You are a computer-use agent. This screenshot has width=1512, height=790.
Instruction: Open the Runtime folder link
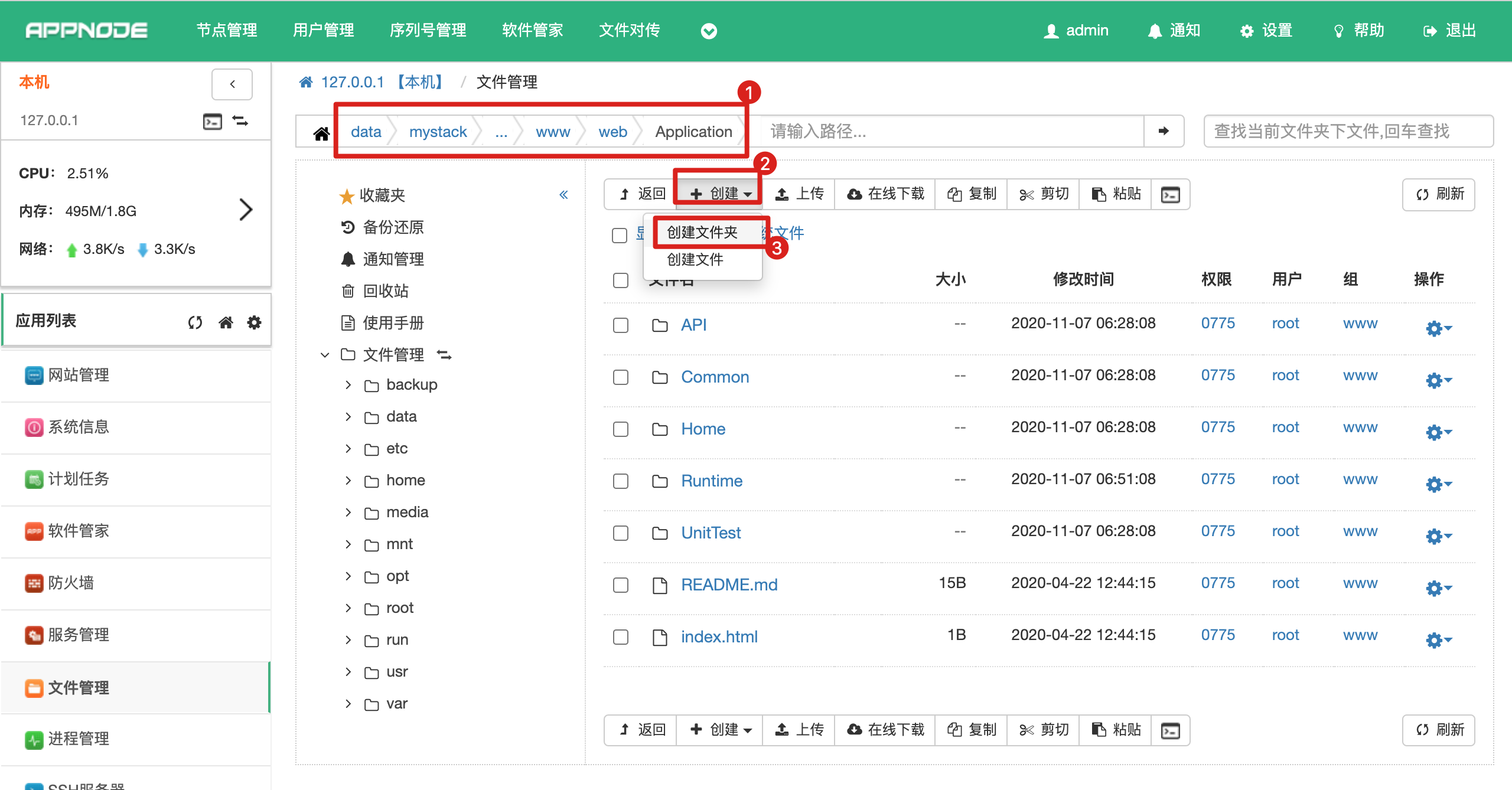click(711, 481)
